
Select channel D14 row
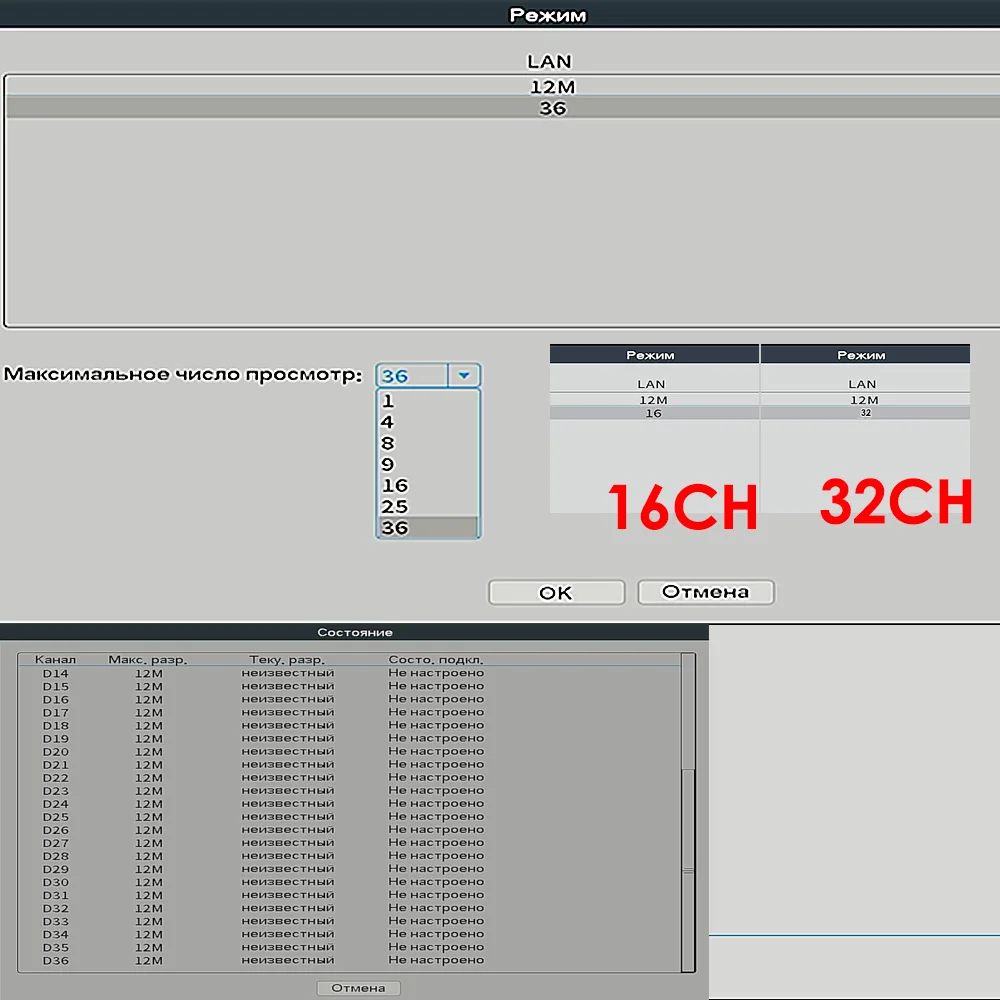349,673
